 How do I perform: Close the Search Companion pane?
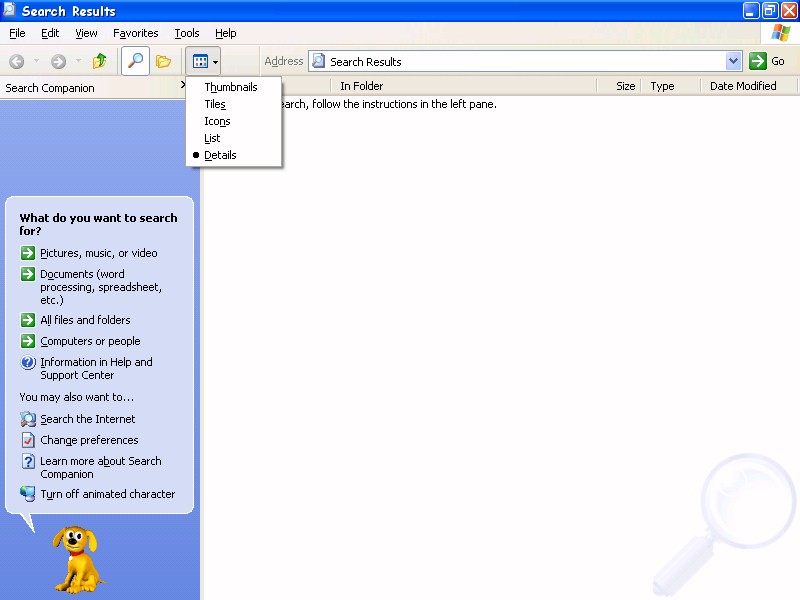(183, 85)
